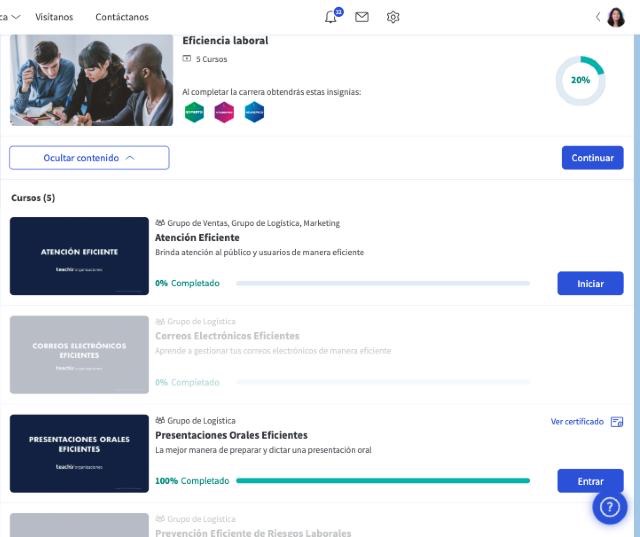Expand the dropdown chevron left of Visítanos
This screenshot has height=537, width=640.
(16, 17)
